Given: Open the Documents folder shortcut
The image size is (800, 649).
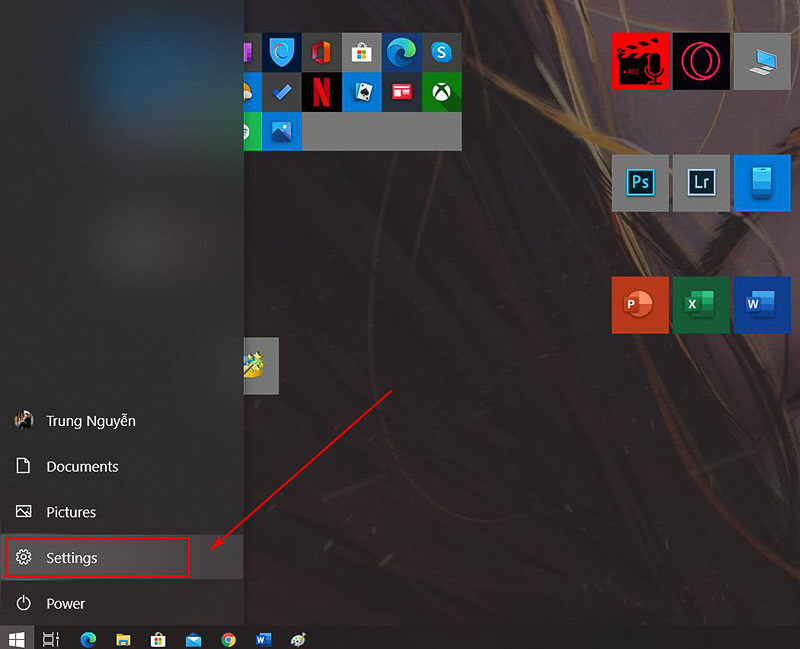Looking at the screenshot, I should pos(82,466).
